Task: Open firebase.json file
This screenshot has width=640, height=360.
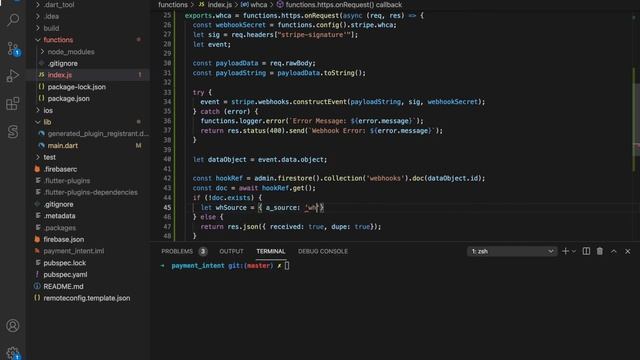Action: [x=64, y=240]
